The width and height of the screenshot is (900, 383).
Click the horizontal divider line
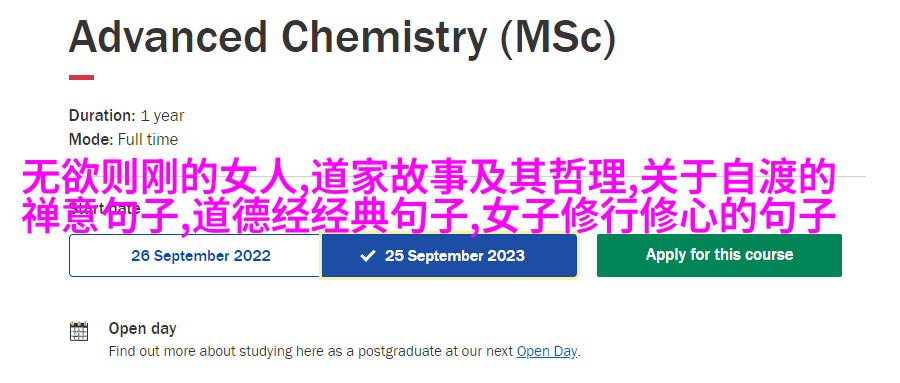pyautogui.click(x=851, y=176)
